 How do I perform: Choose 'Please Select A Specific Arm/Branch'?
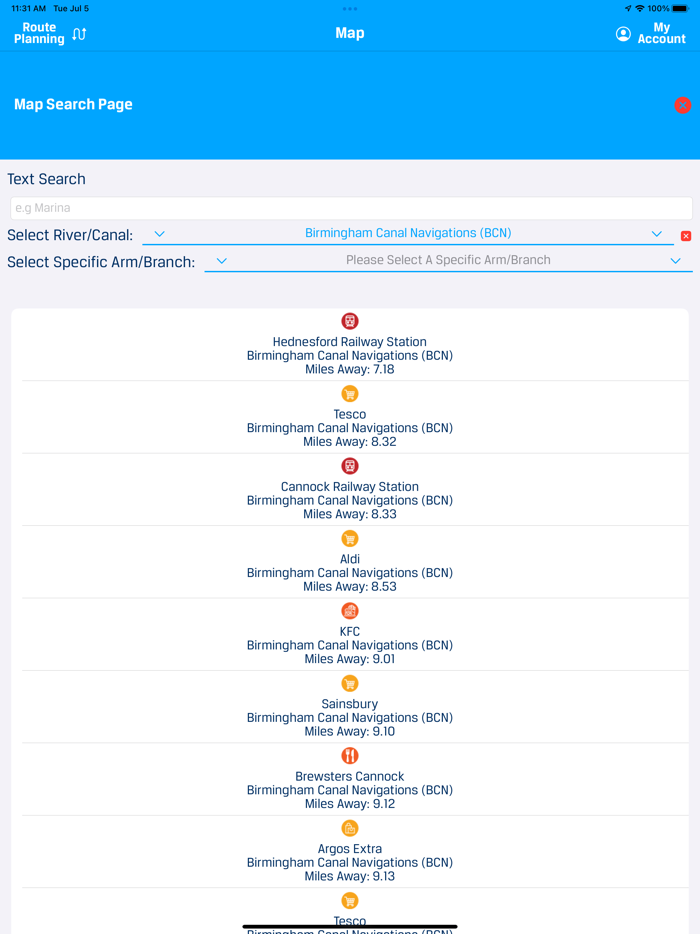(x=448, y=260)
